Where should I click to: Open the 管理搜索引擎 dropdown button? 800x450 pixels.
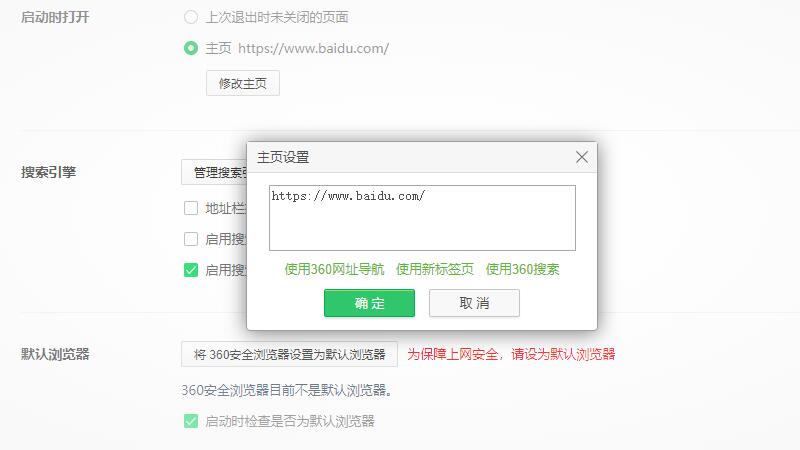214,172
